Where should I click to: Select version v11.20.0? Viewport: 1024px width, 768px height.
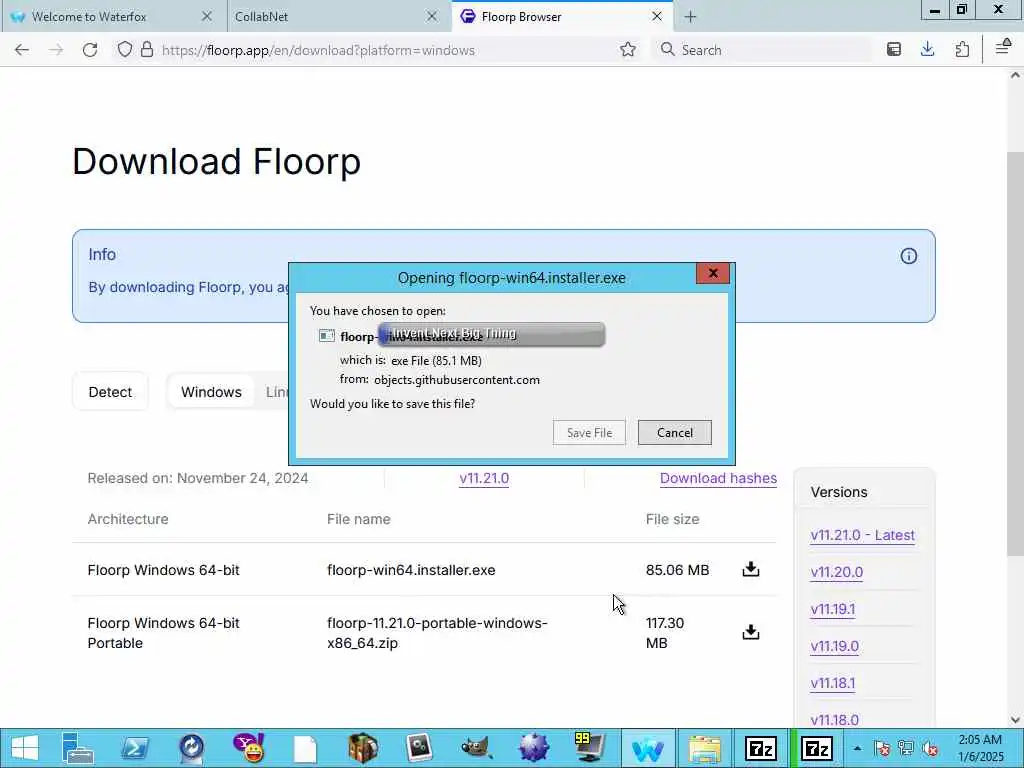coord(837,572)
